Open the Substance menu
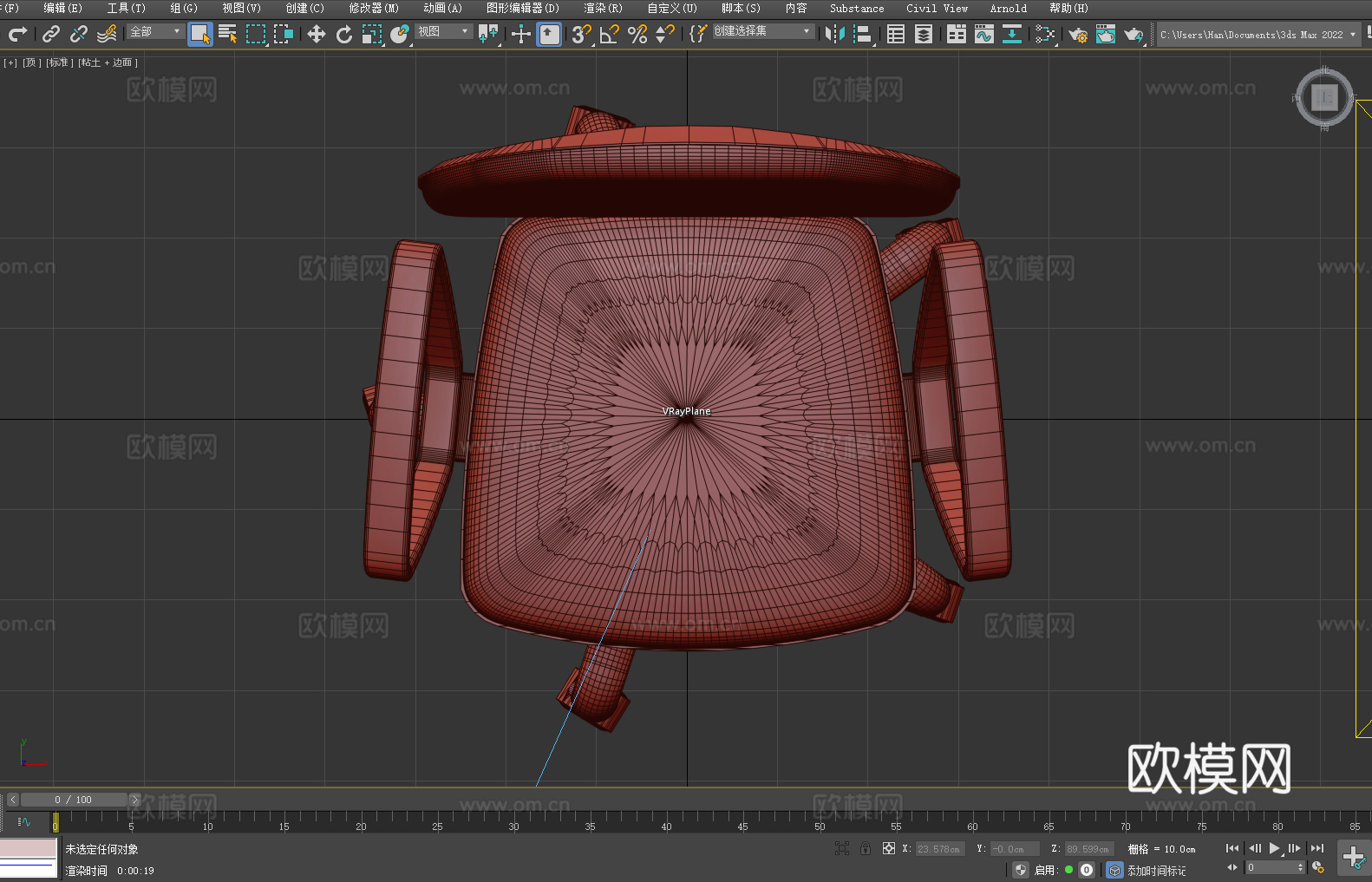This screenshot has height=882, width=1372. [857, 8]
